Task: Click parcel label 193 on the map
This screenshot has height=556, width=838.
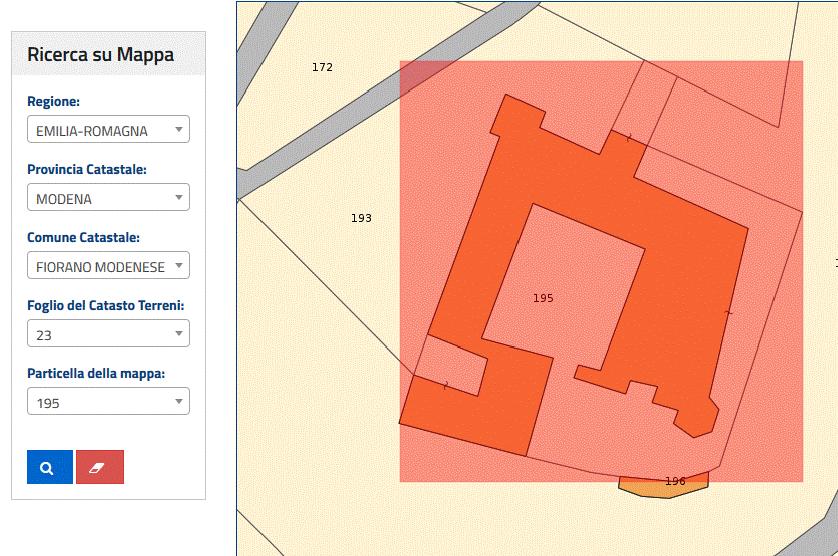Action: tap(361, 218)
